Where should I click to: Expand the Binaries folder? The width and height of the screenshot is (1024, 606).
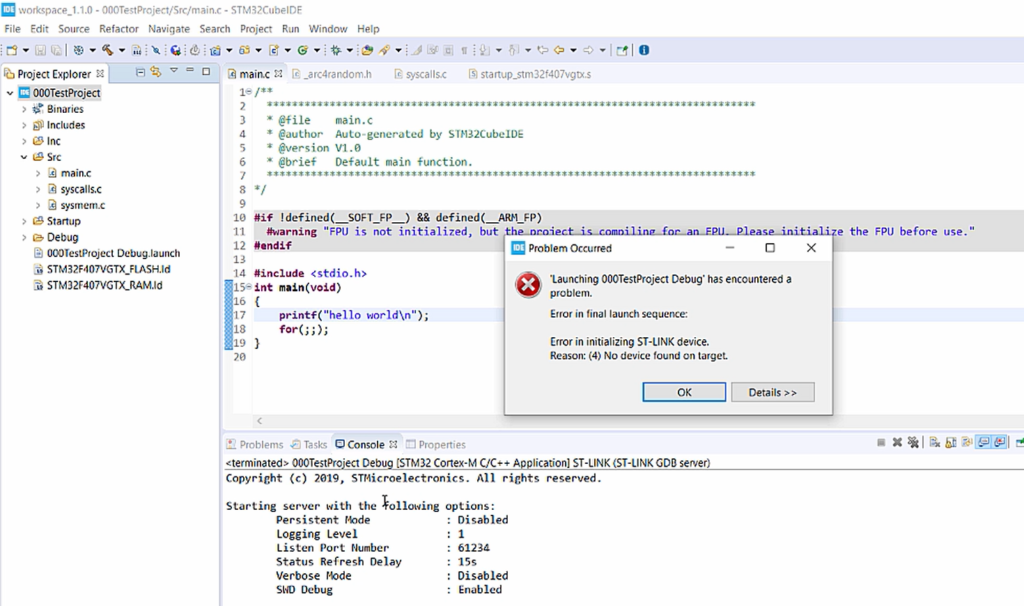point(24,109)
